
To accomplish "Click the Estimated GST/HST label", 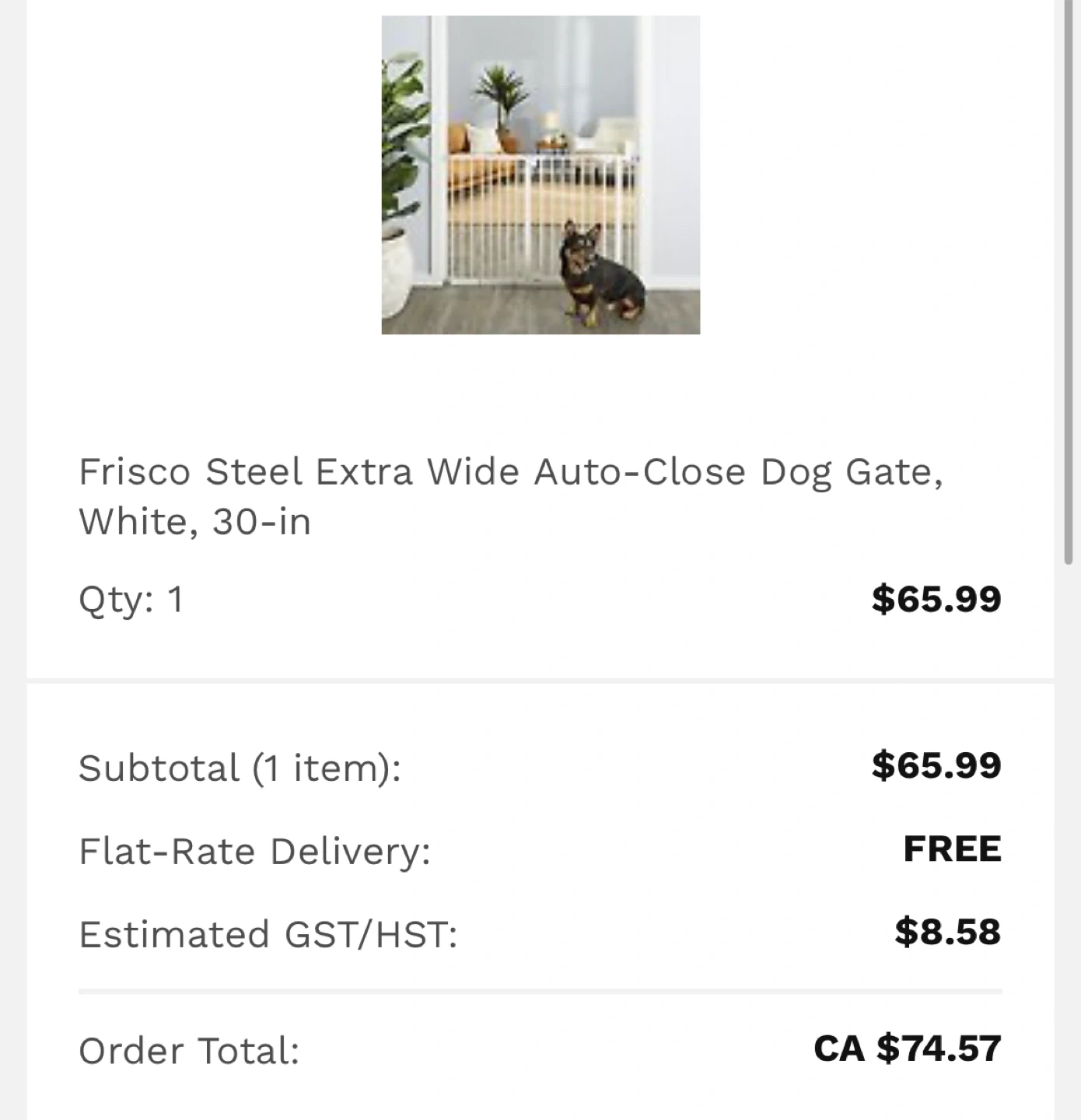I will tap(268, 934).
